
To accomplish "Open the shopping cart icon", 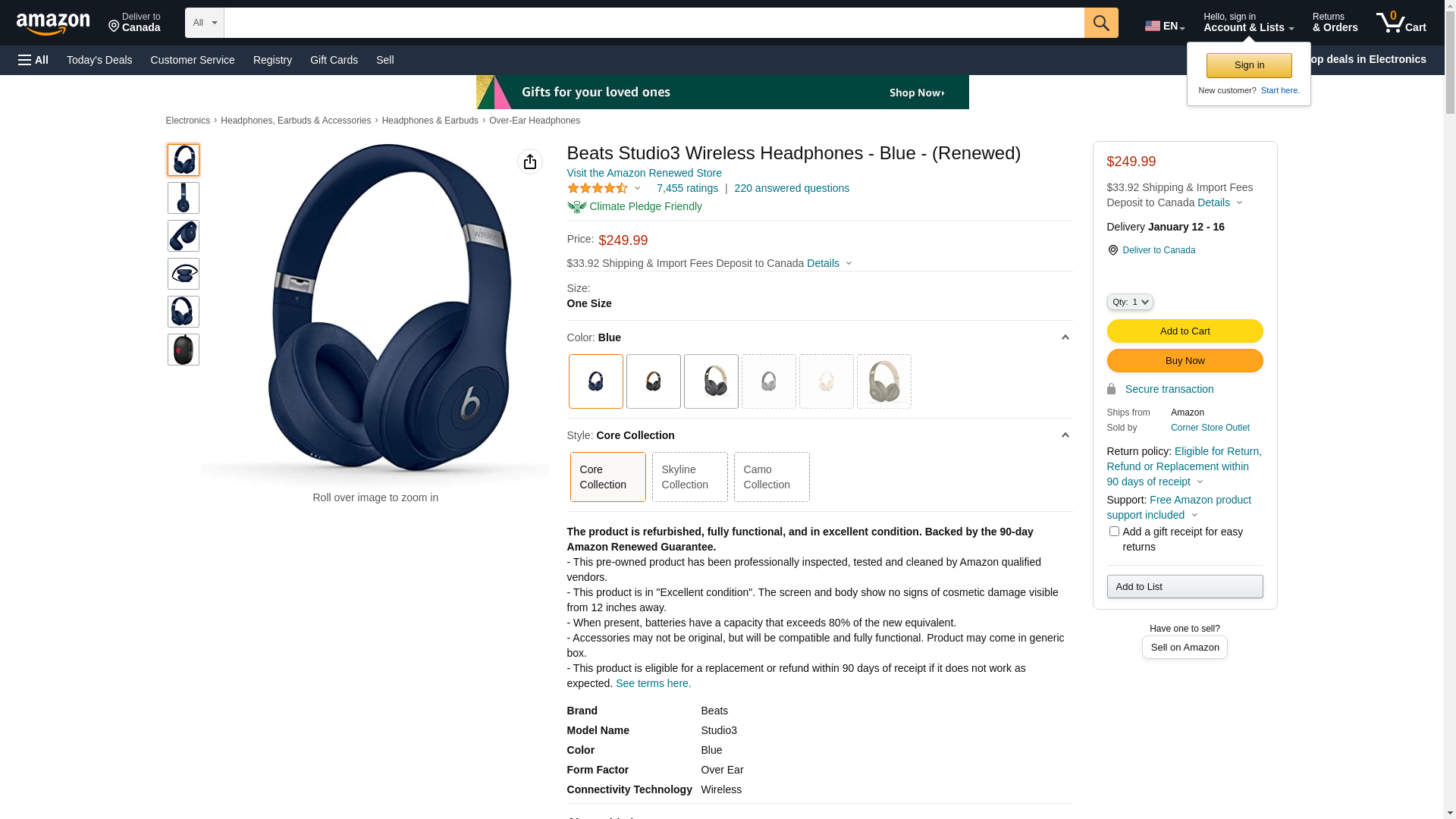I will click(x=1401, y=23).
